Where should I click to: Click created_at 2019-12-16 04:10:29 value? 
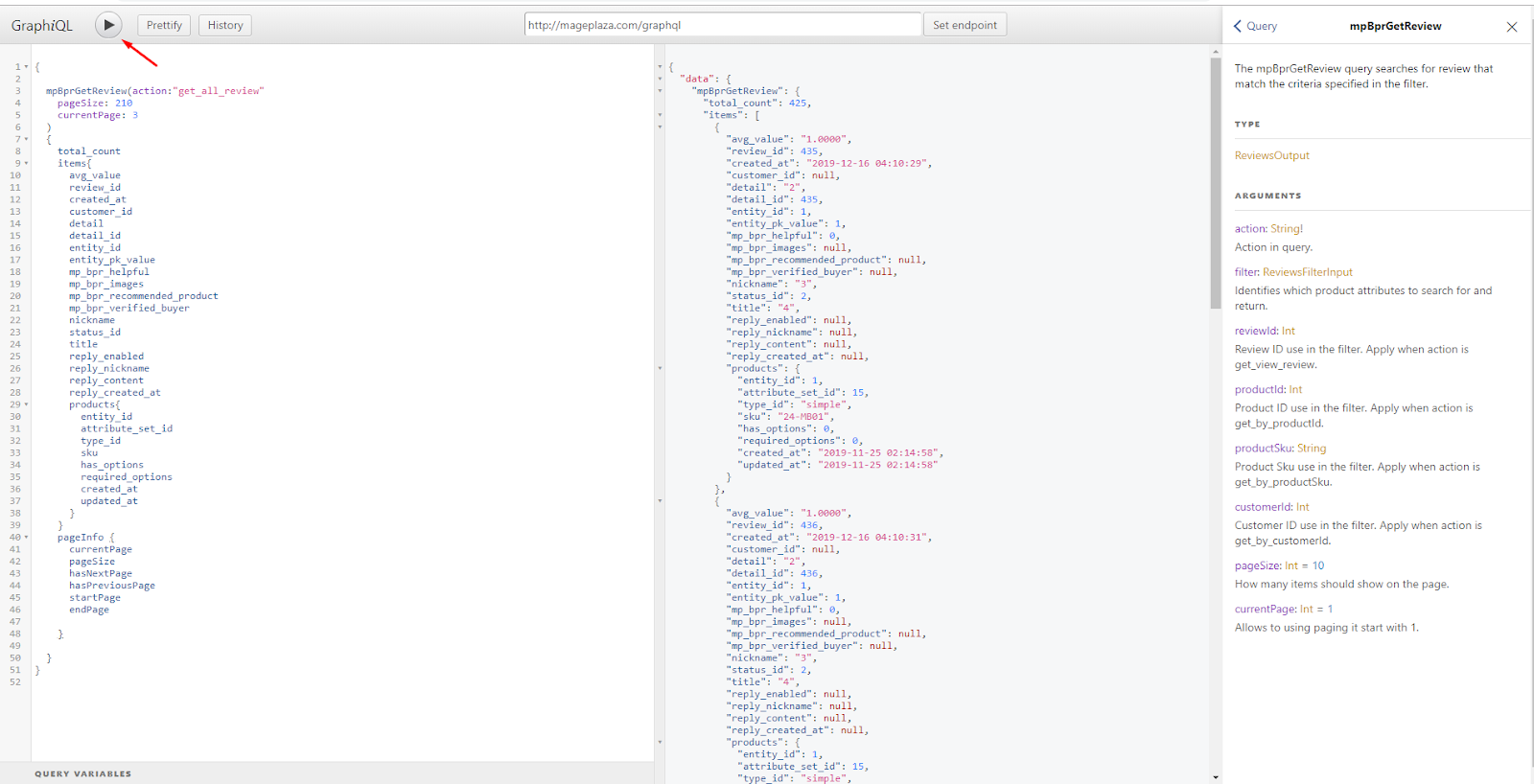click(867, 164)
